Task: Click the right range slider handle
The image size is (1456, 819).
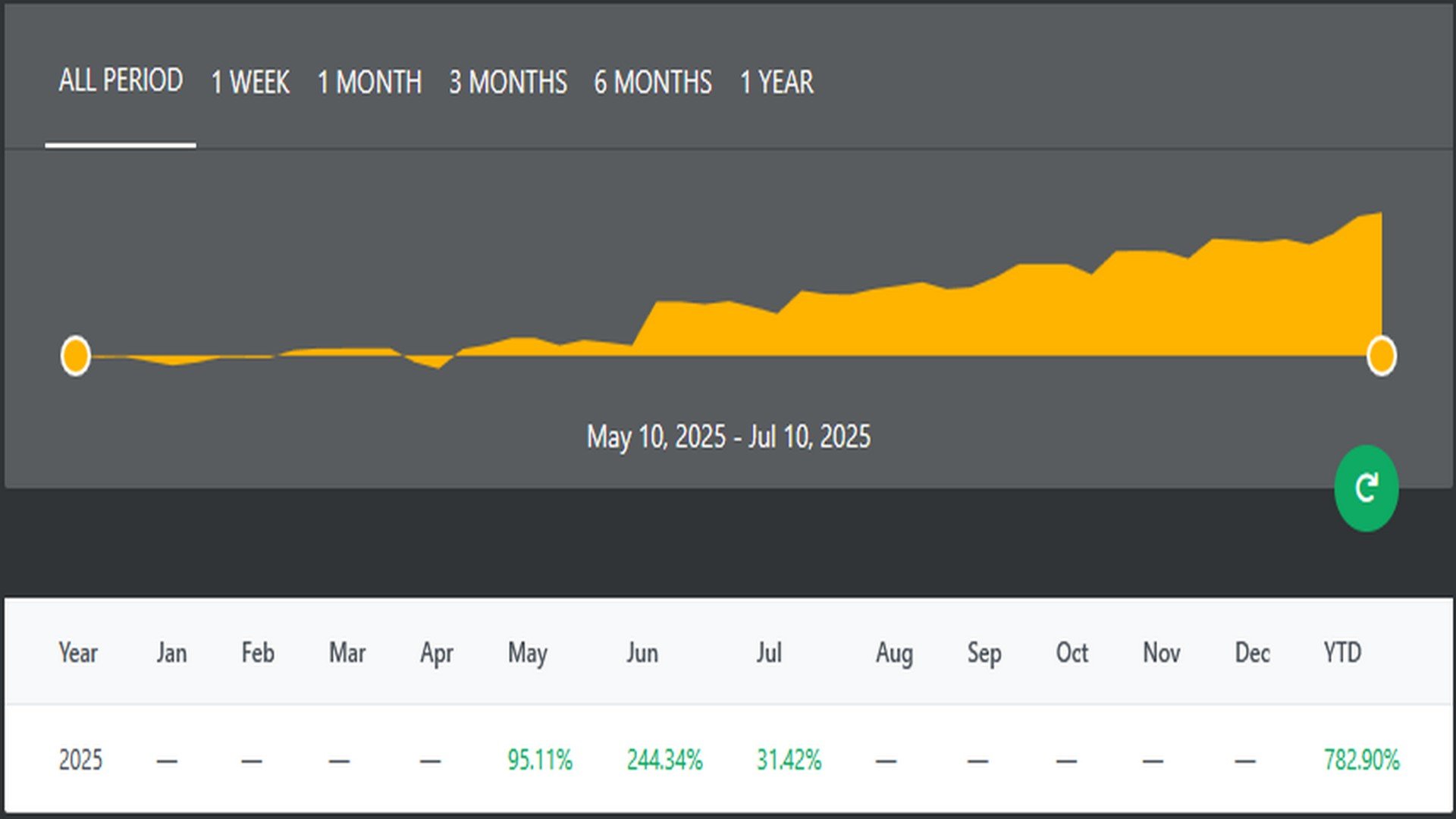Action: pos(1381,356)
